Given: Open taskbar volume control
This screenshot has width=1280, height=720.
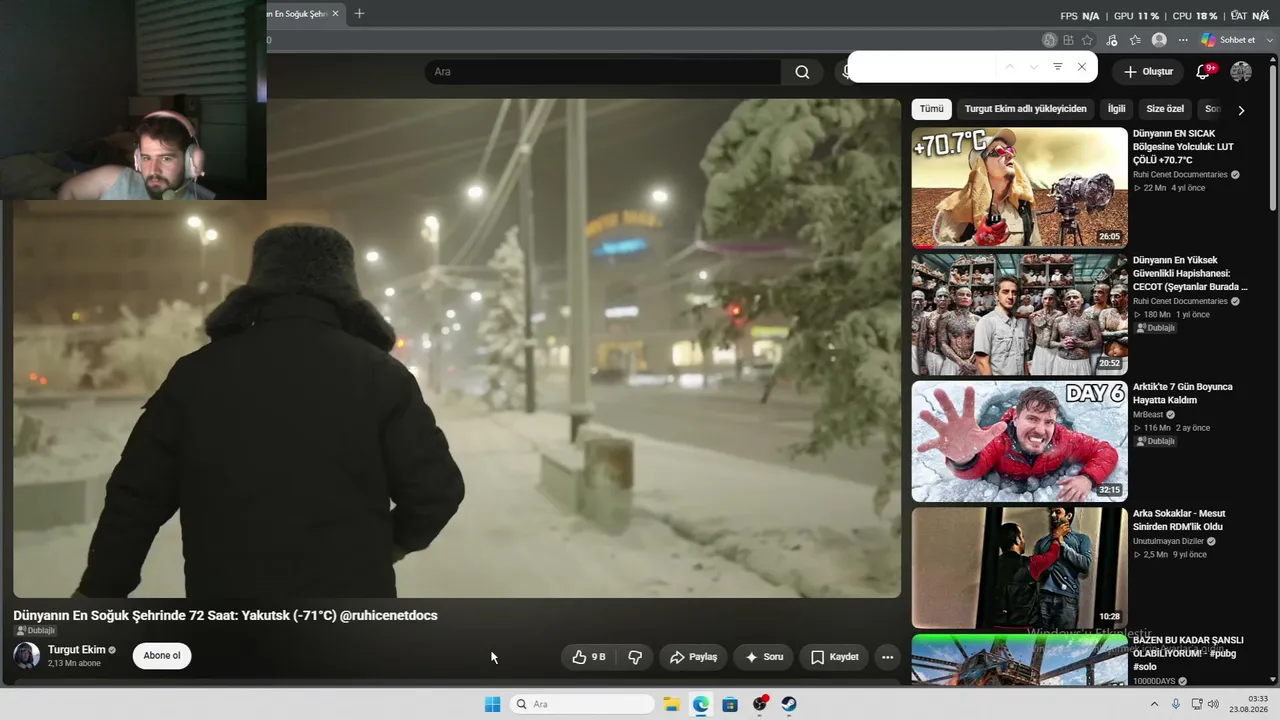Looking at the screenshot, I should coord(1213,704).
